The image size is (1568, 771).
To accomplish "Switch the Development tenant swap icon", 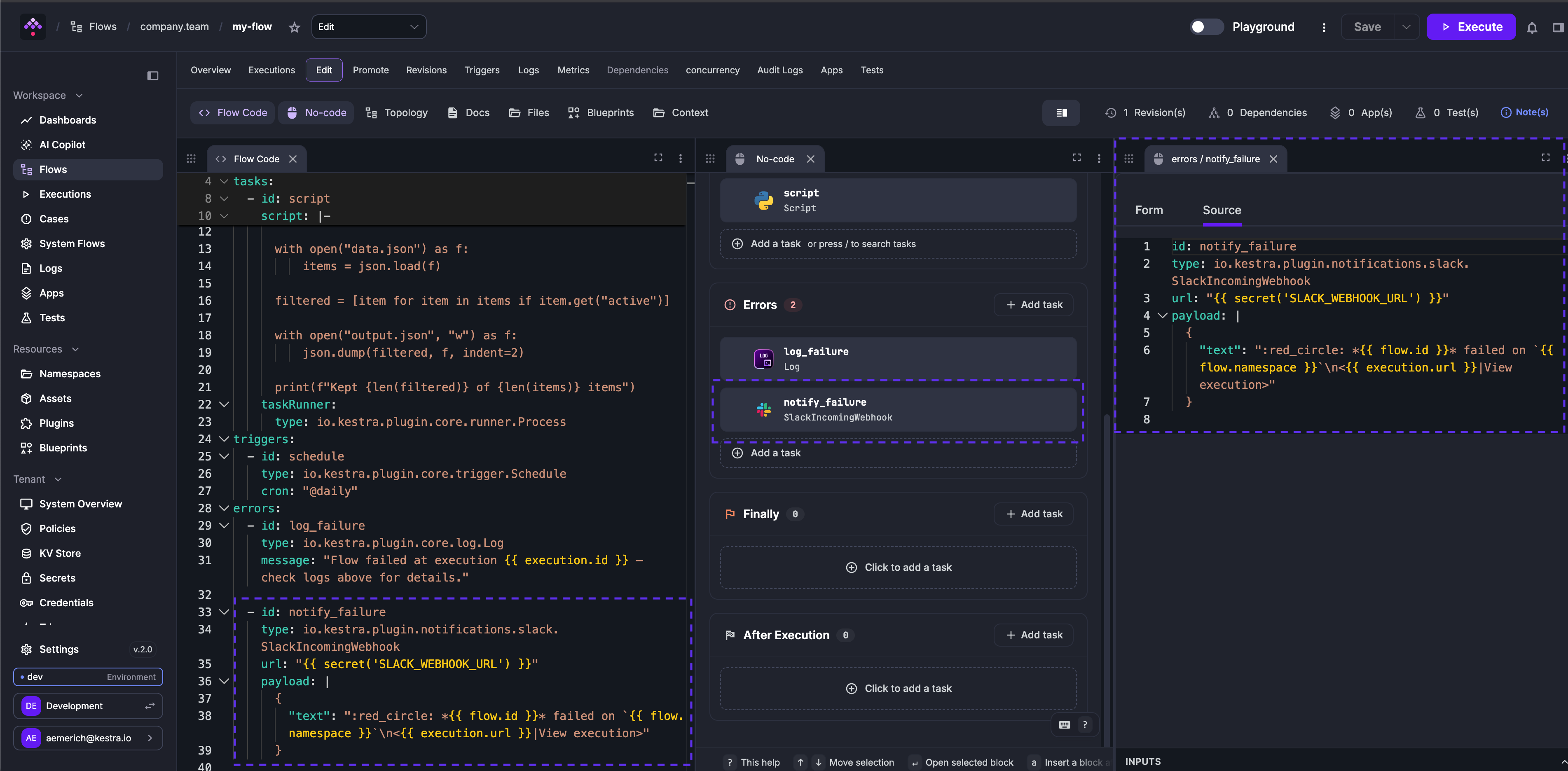I will click(x=150, y=706).
